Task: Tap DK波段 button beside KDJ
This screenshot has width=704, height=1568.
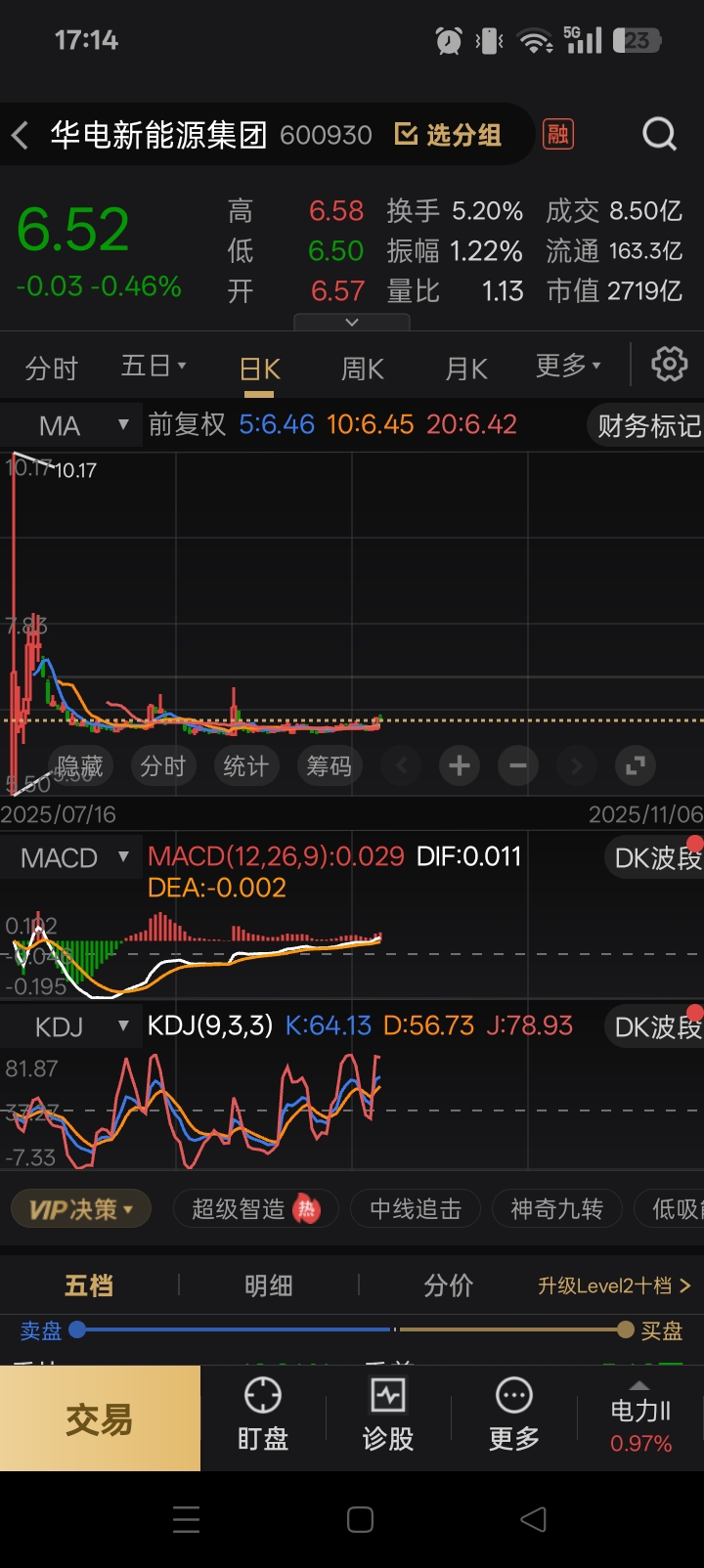Action: 653,1027
